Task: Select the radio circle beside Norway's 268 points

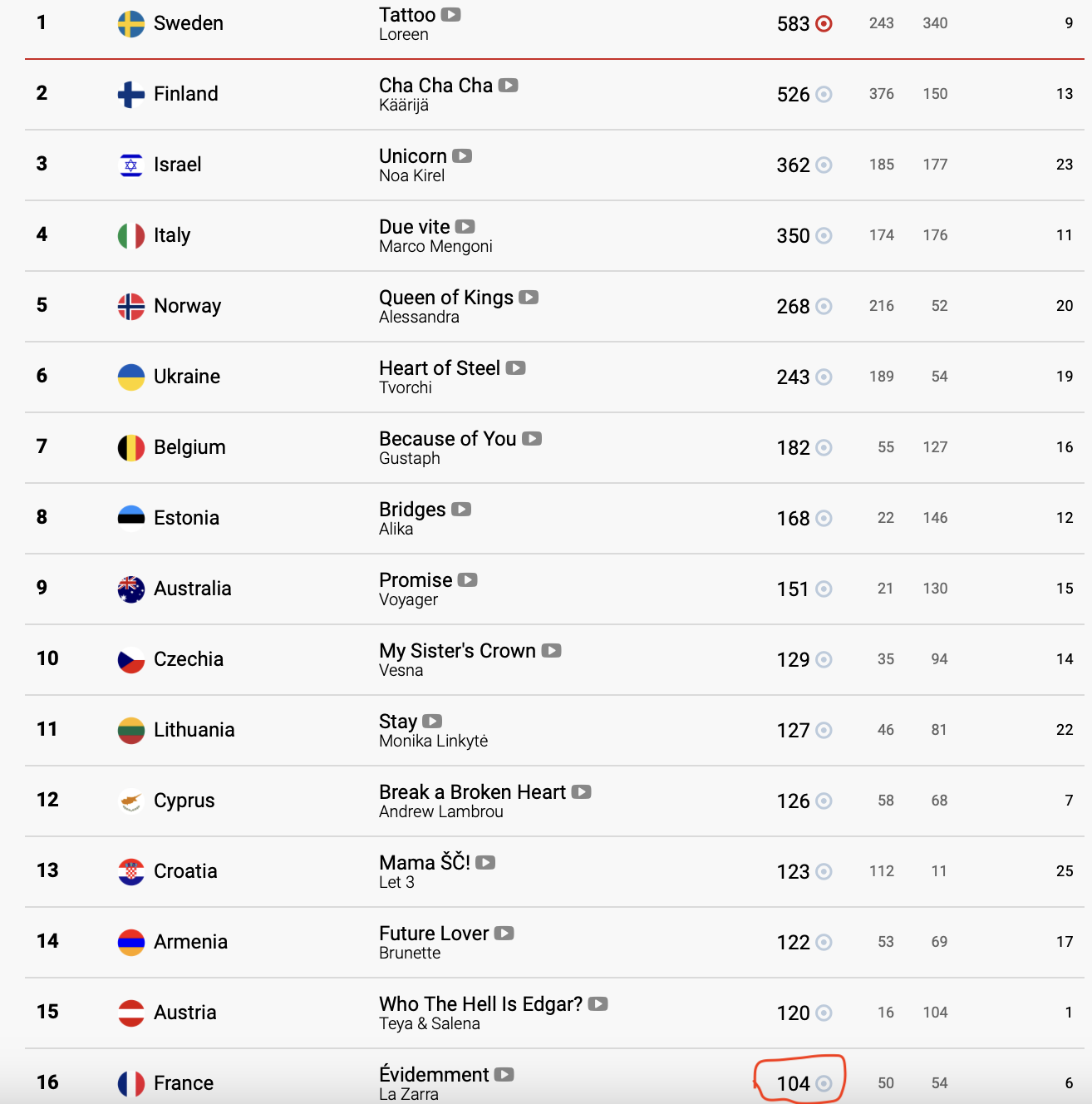Action: point(824,307)
